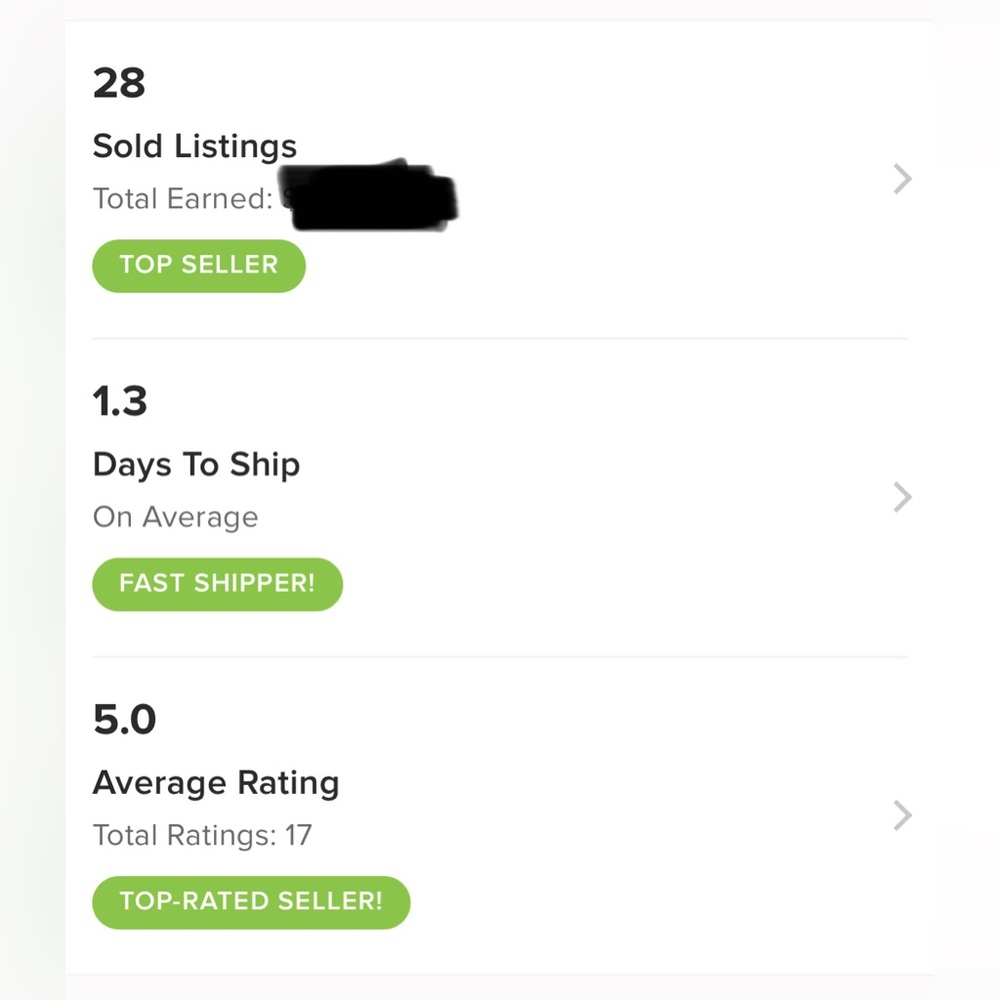Screen dimensions: 1000x1000
Task: Expand Days To Ship row chevron
Action: point(902,497)
